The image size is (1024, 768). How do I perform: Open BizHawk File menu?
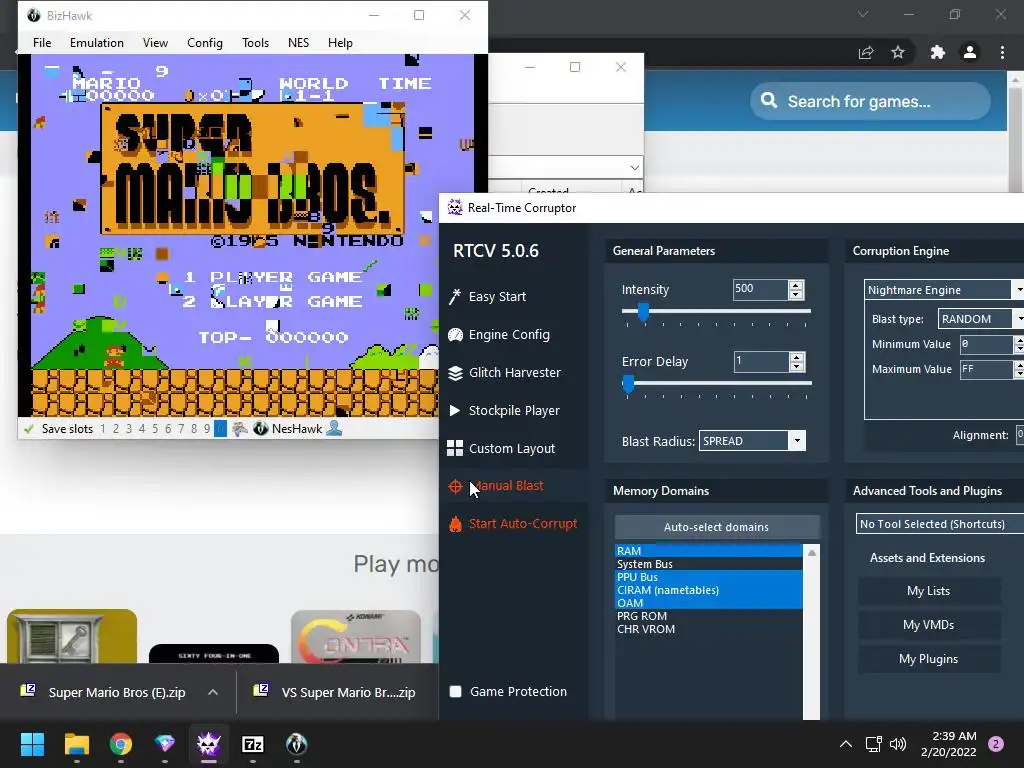(42, 42)
